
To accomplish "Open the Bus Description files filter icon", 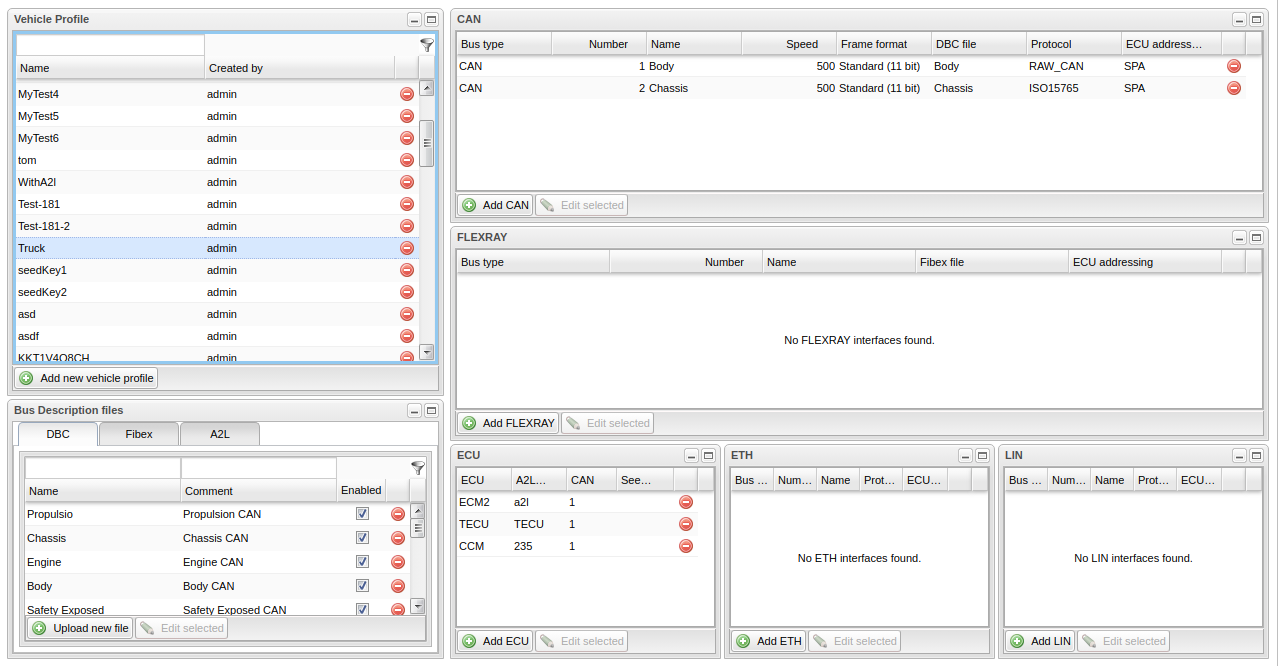I will [x=418, y=468].
